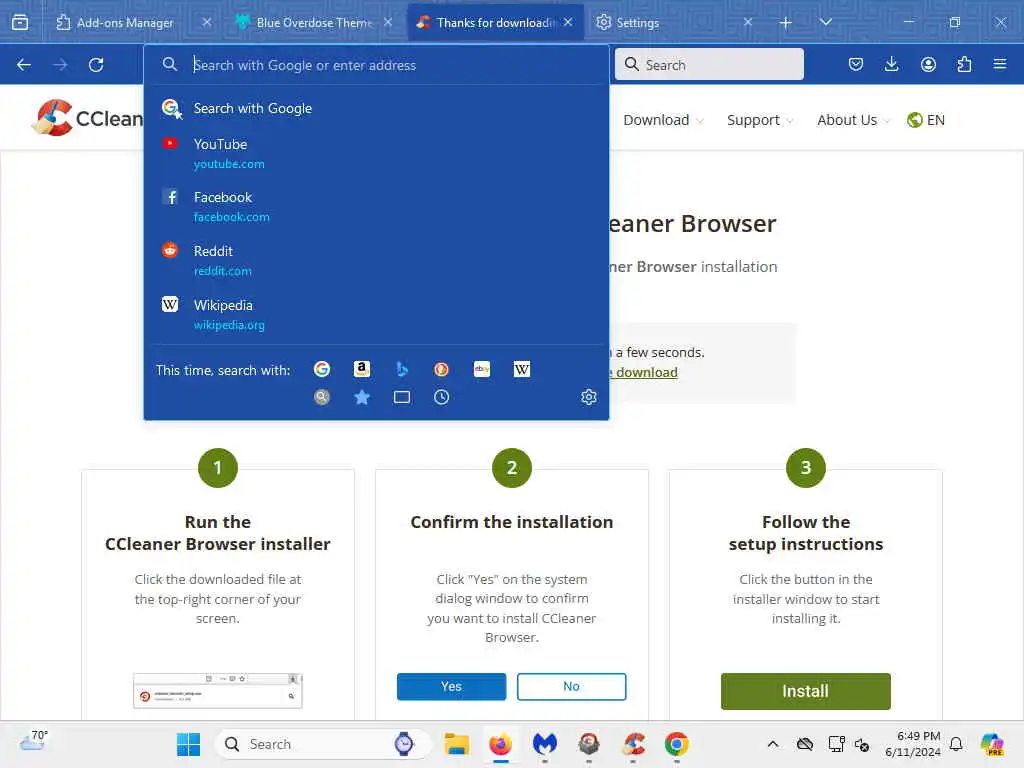1024x768 pixels.
Task: Click the toolbar Search box
Action: click(709, 64)
